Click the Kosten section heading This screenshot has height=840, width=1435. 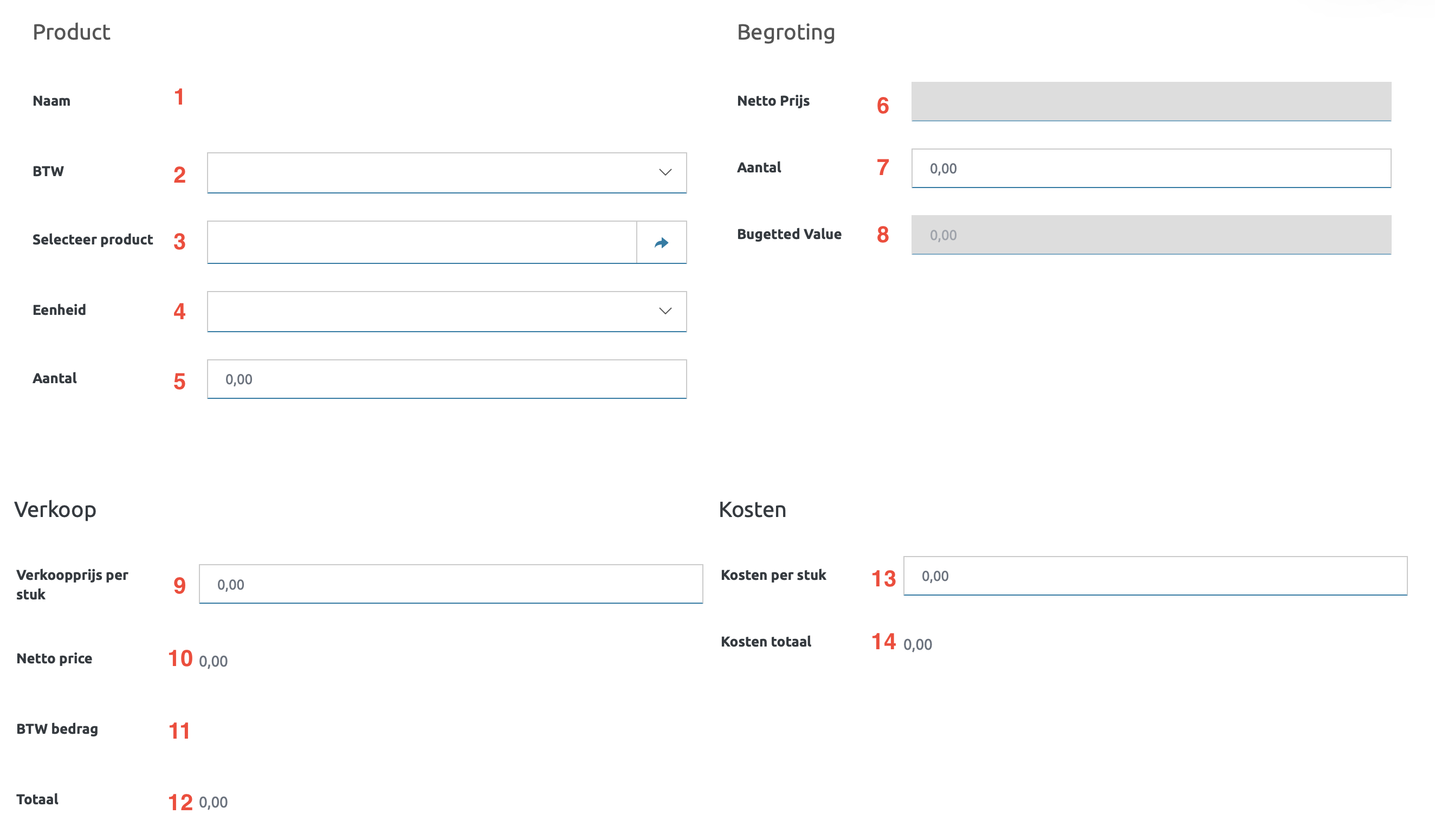[752, 510]
